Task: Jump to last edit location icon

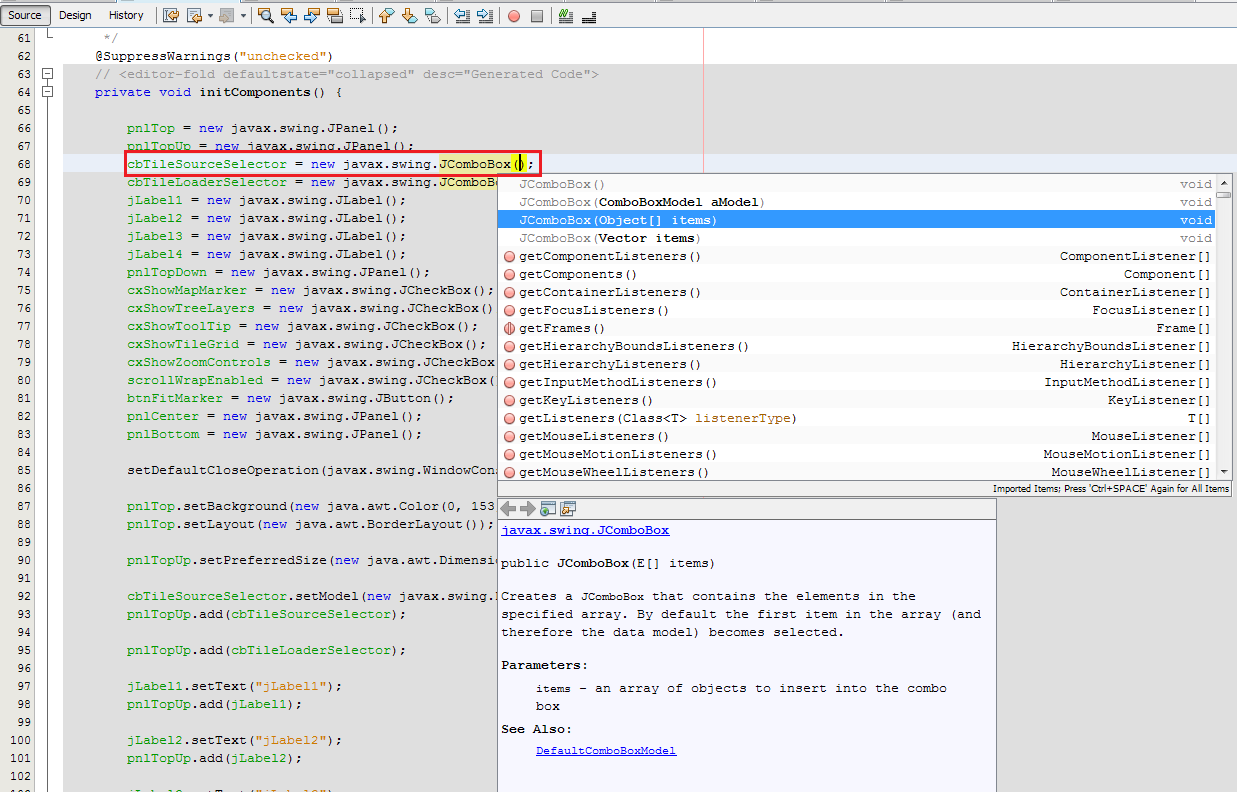Action: pyautogui.click(x=171, y=16)
